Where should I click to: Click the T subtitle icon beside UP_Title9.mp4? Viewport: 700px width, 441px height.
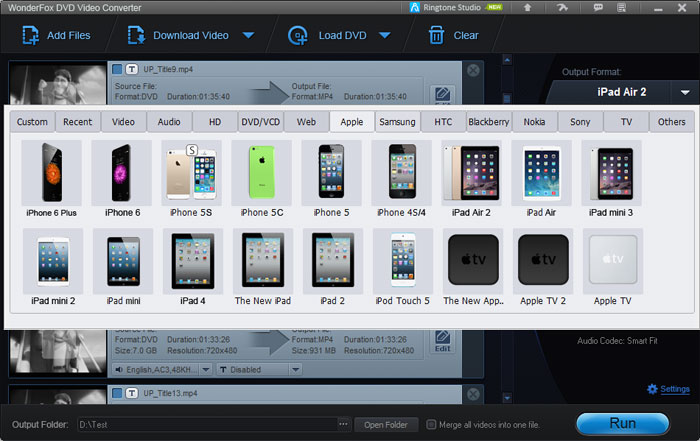pos(132,69)
